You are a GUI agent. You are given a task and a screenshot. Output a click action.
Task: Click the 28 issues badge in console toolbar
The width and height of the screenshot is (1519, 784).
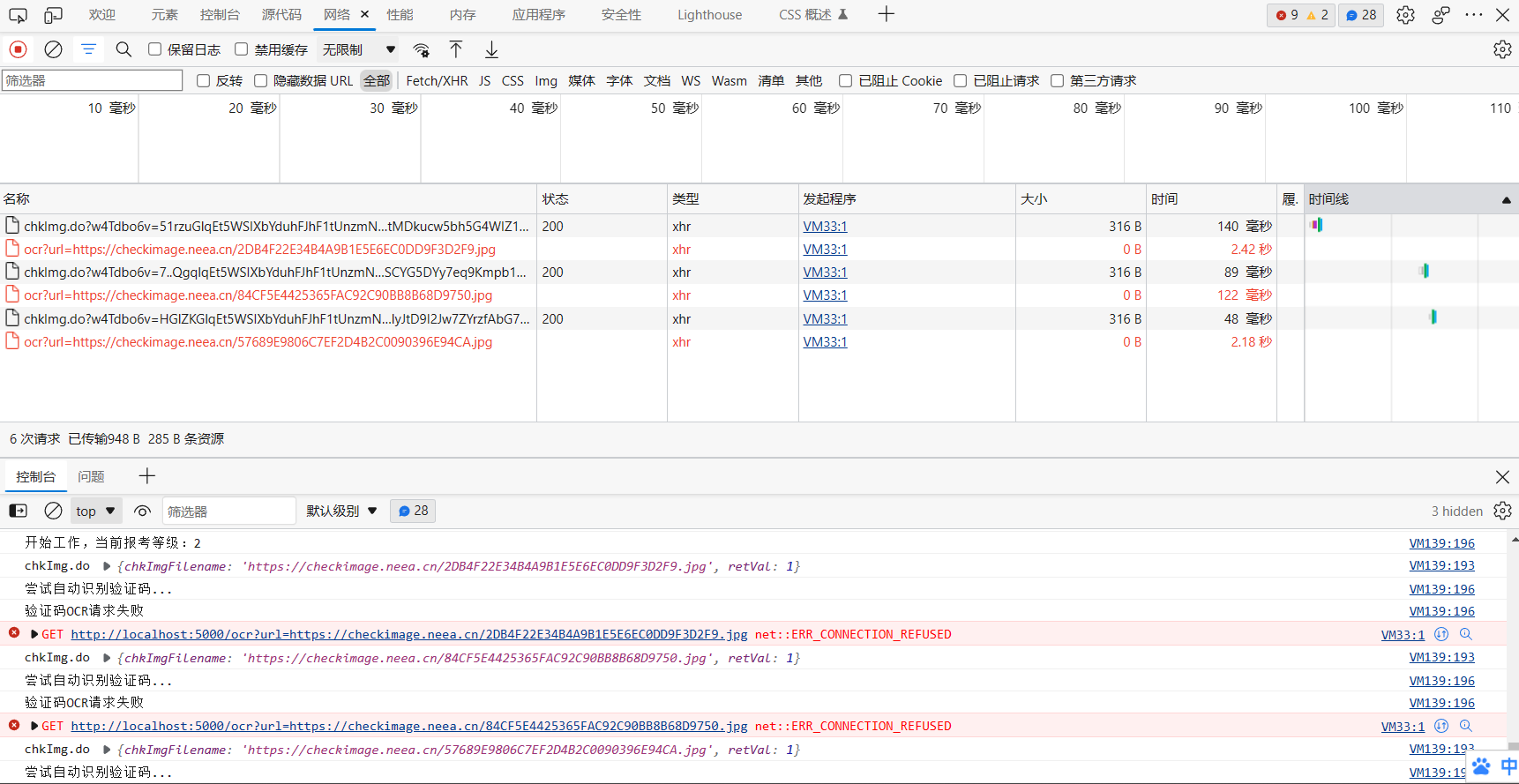pos(413,511)
